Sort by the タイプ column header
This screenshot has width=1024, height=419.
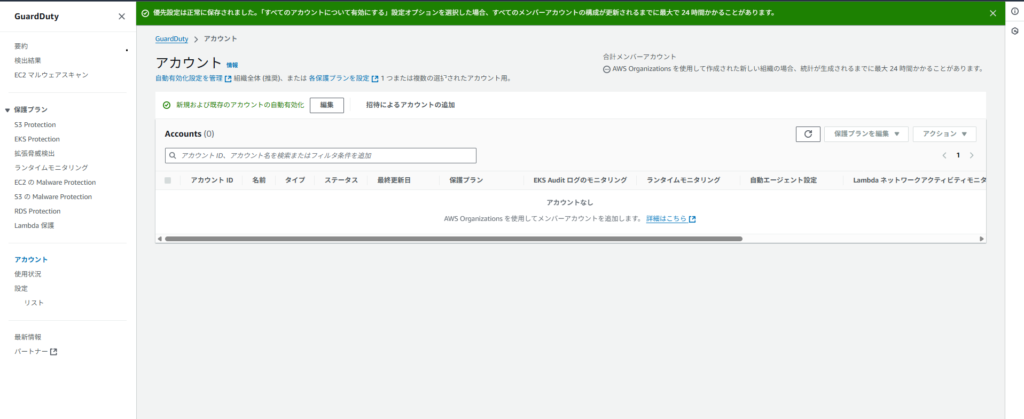[295, 180]
